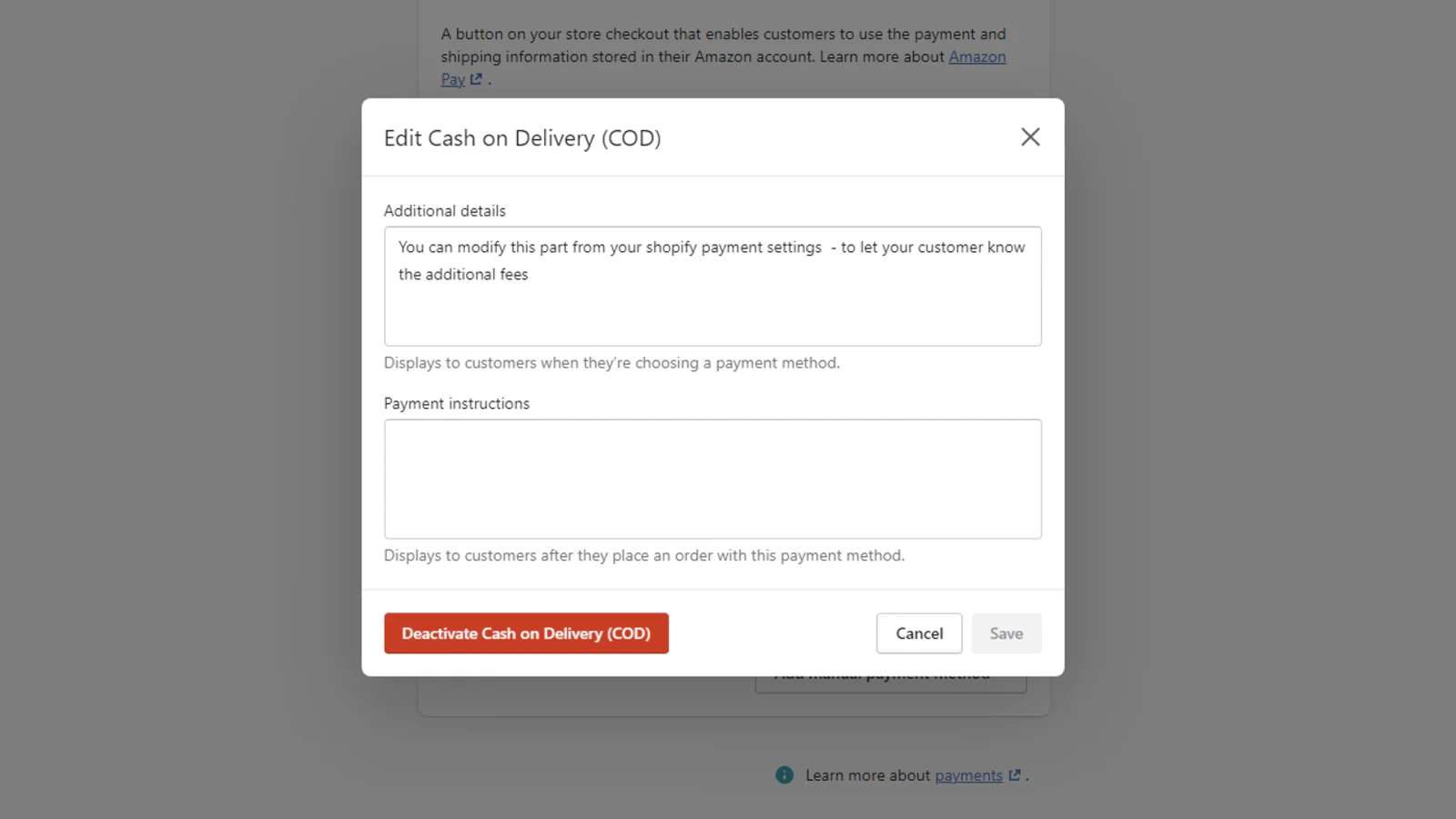Click the Save button

[x=1006, y=633]
